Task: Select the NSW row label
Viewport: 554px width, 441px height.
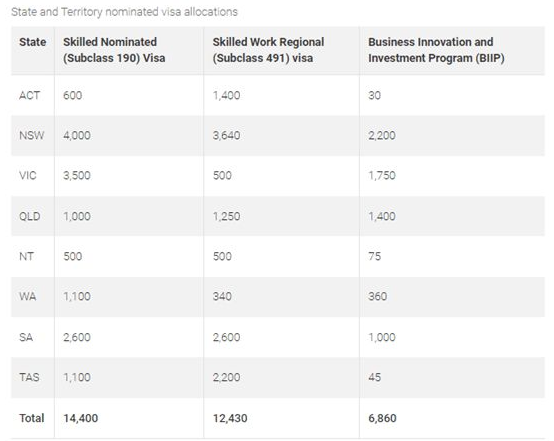Action: pos(31,135)
